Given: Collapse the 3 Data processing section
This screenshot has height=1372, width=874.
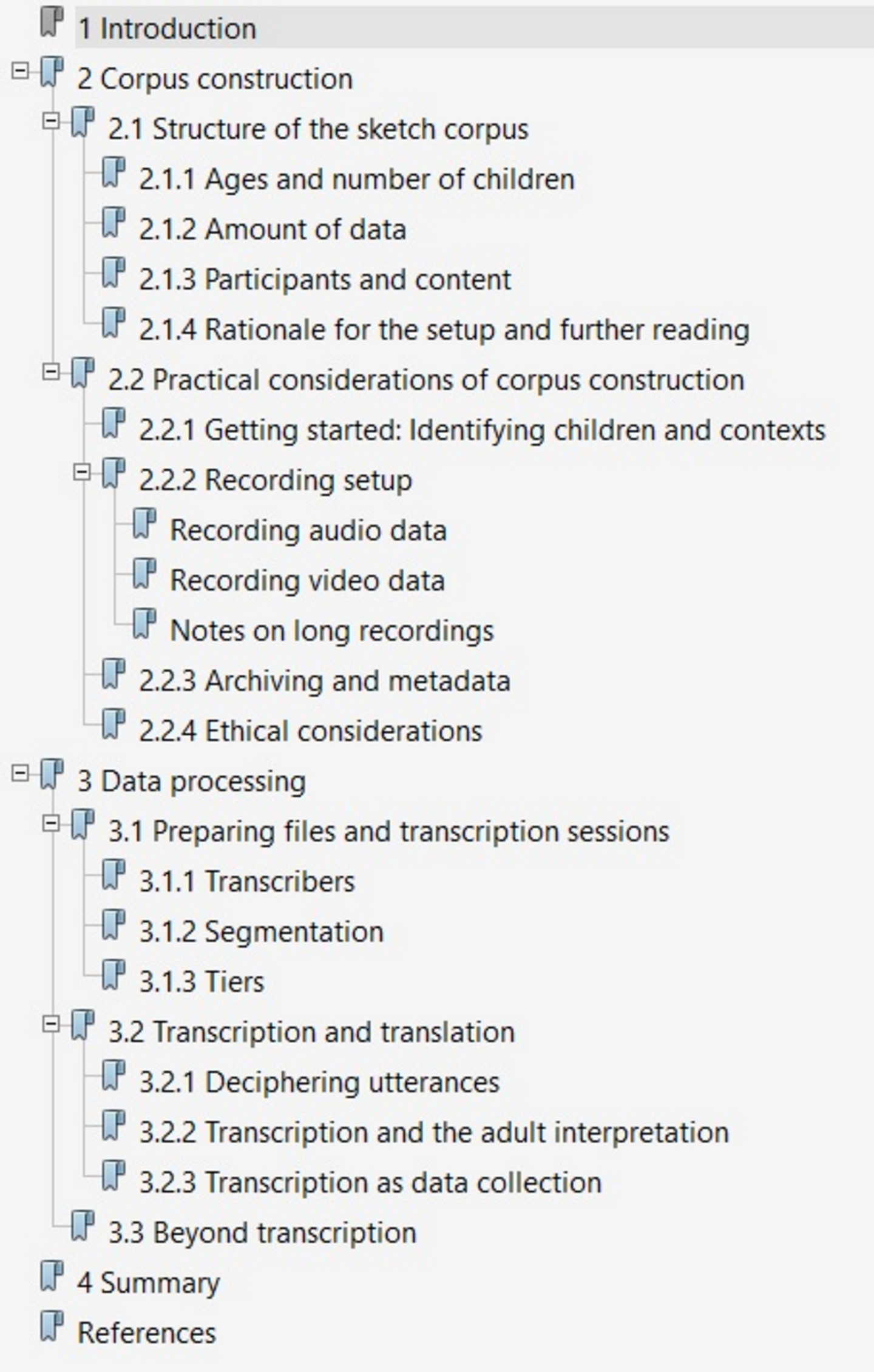Looking at the screenshot, I should [x=20, y=774].
